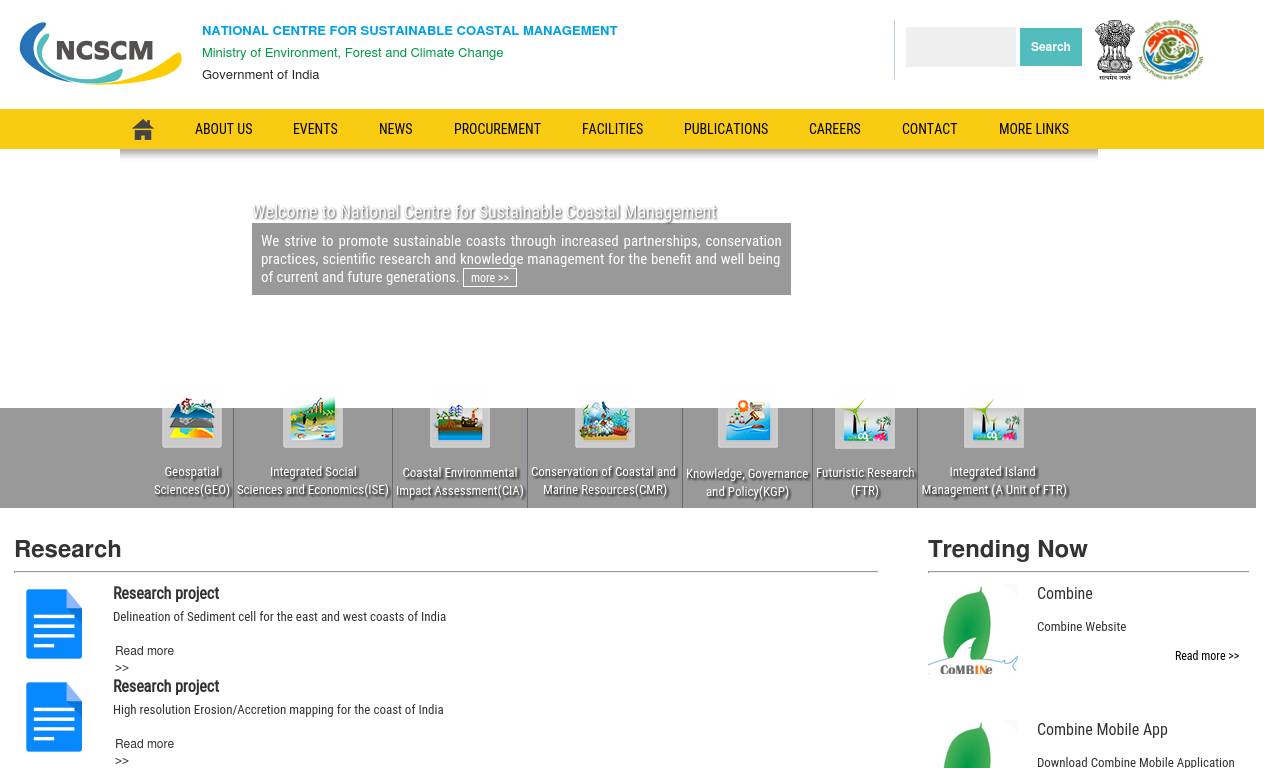1264x768 pixels.
Task: Click Knowledge, Governance and Policy(KGP) label
Action: tap(748, 483)
